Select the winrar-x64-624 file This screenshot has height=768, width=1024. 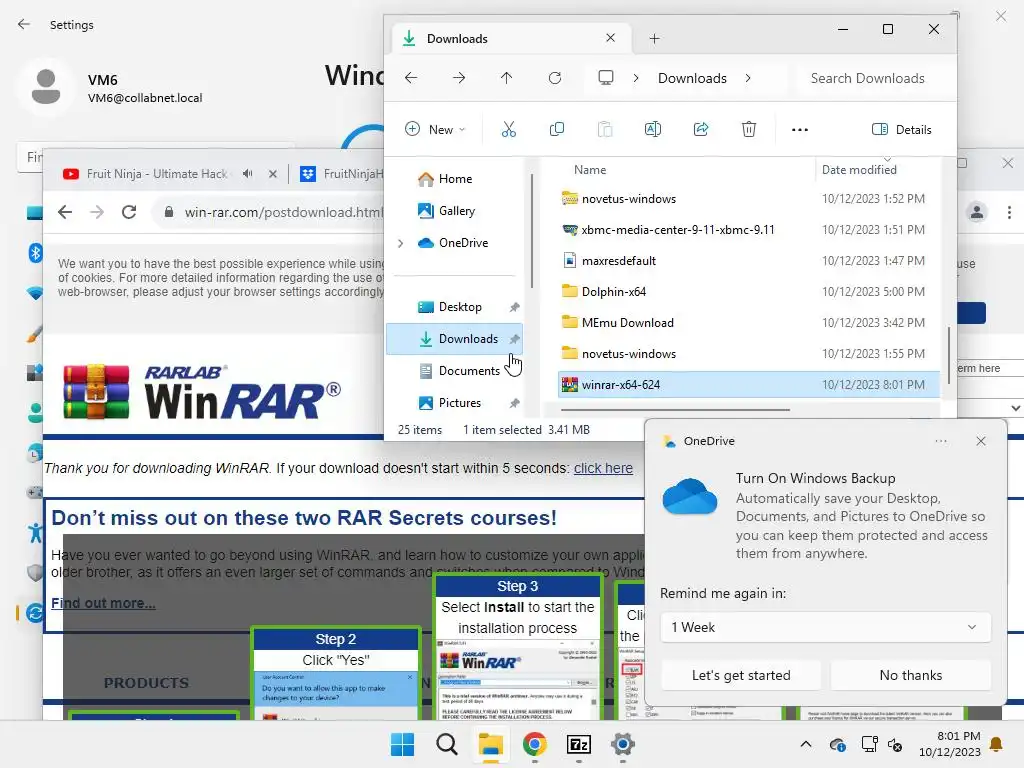click(748, 385)
